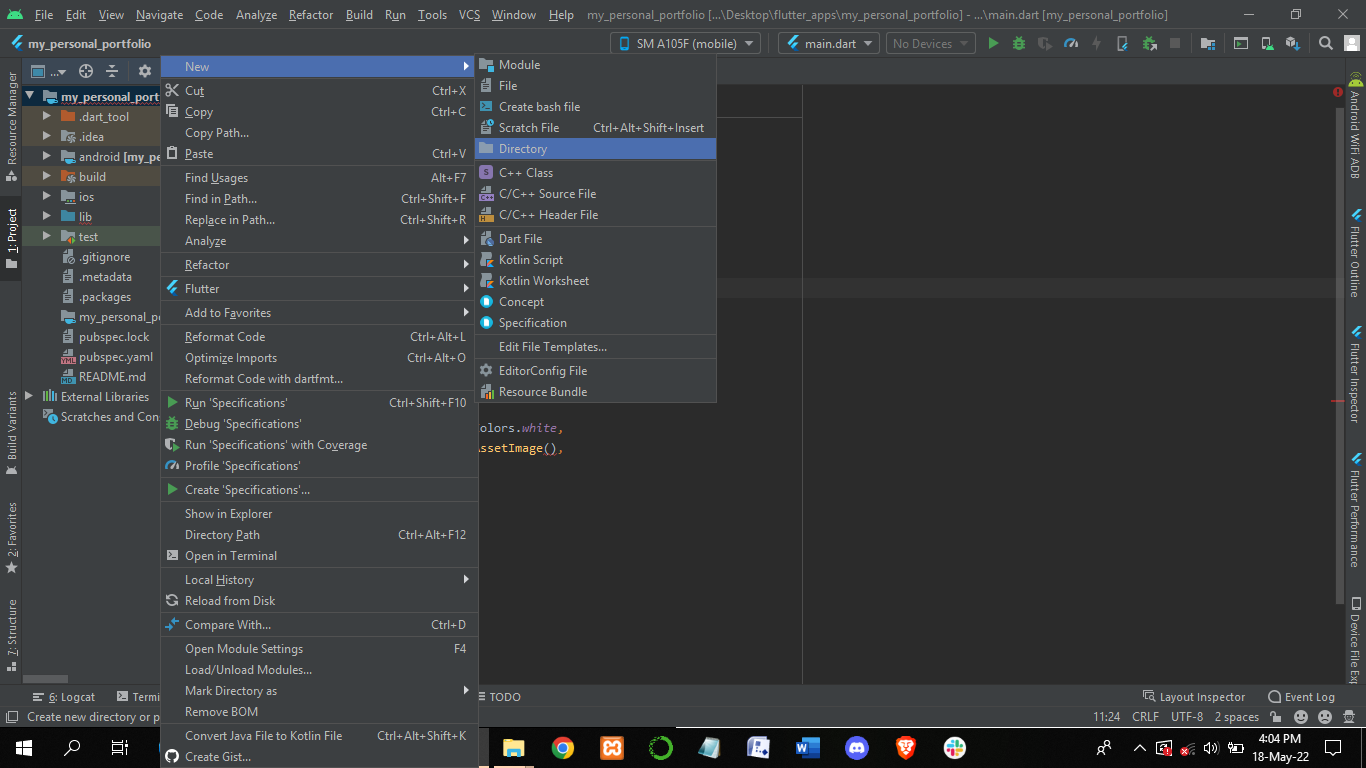Click Copy Path in context menu
Image resolution: width=1366 pixels, height=768 pixels.
click(x=318, y=133)
